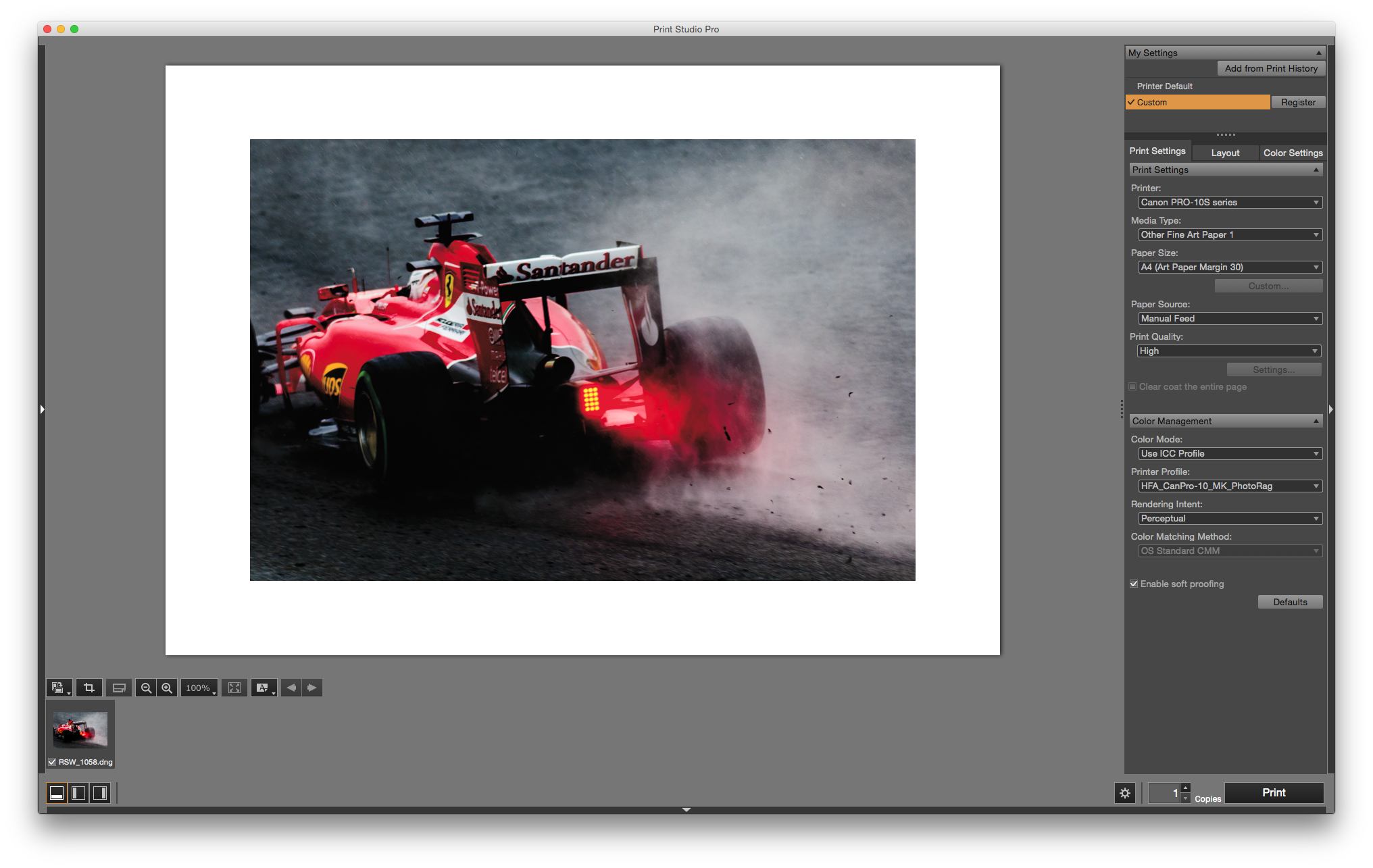Select the RSW_1058.dng image thumbnail
This screenshot has height=868, width=1373.
click(79, 730)
